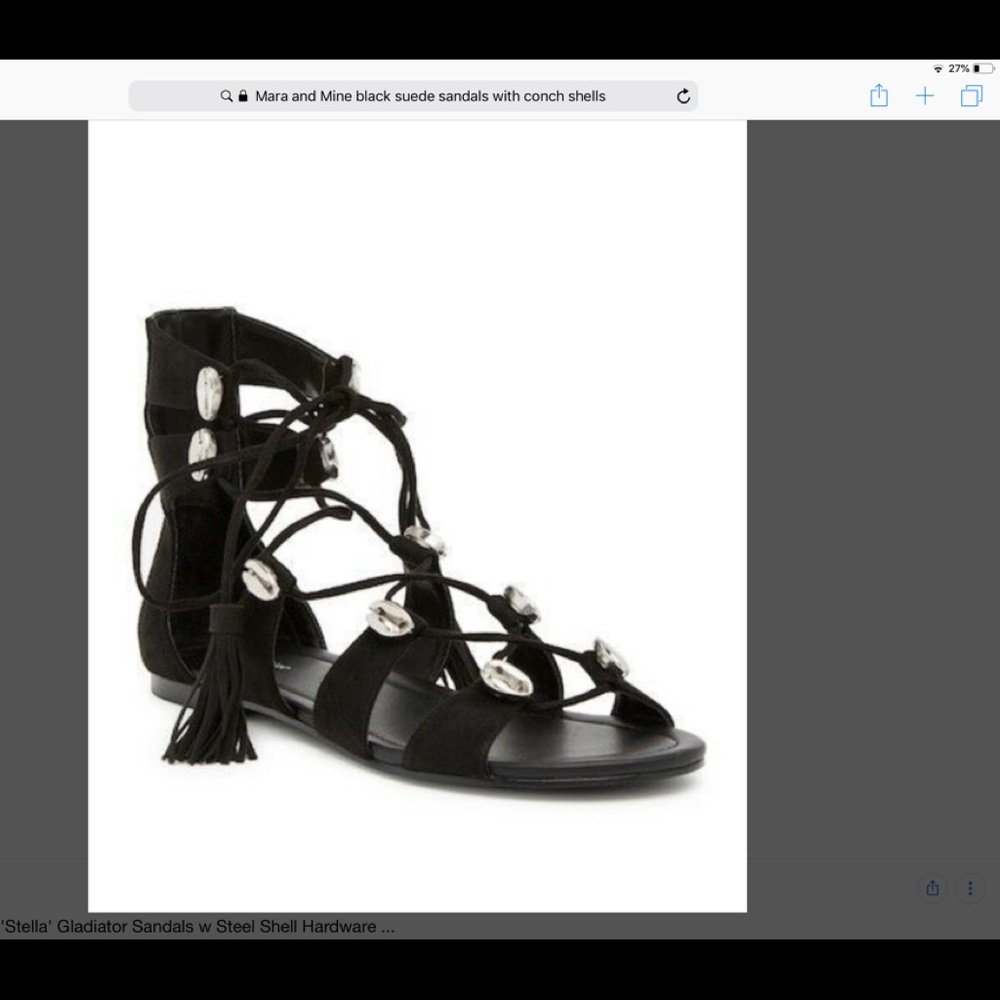Open the 'Stella' Gladiator Sandals link
The image size is (1000, 1000).
197,926
